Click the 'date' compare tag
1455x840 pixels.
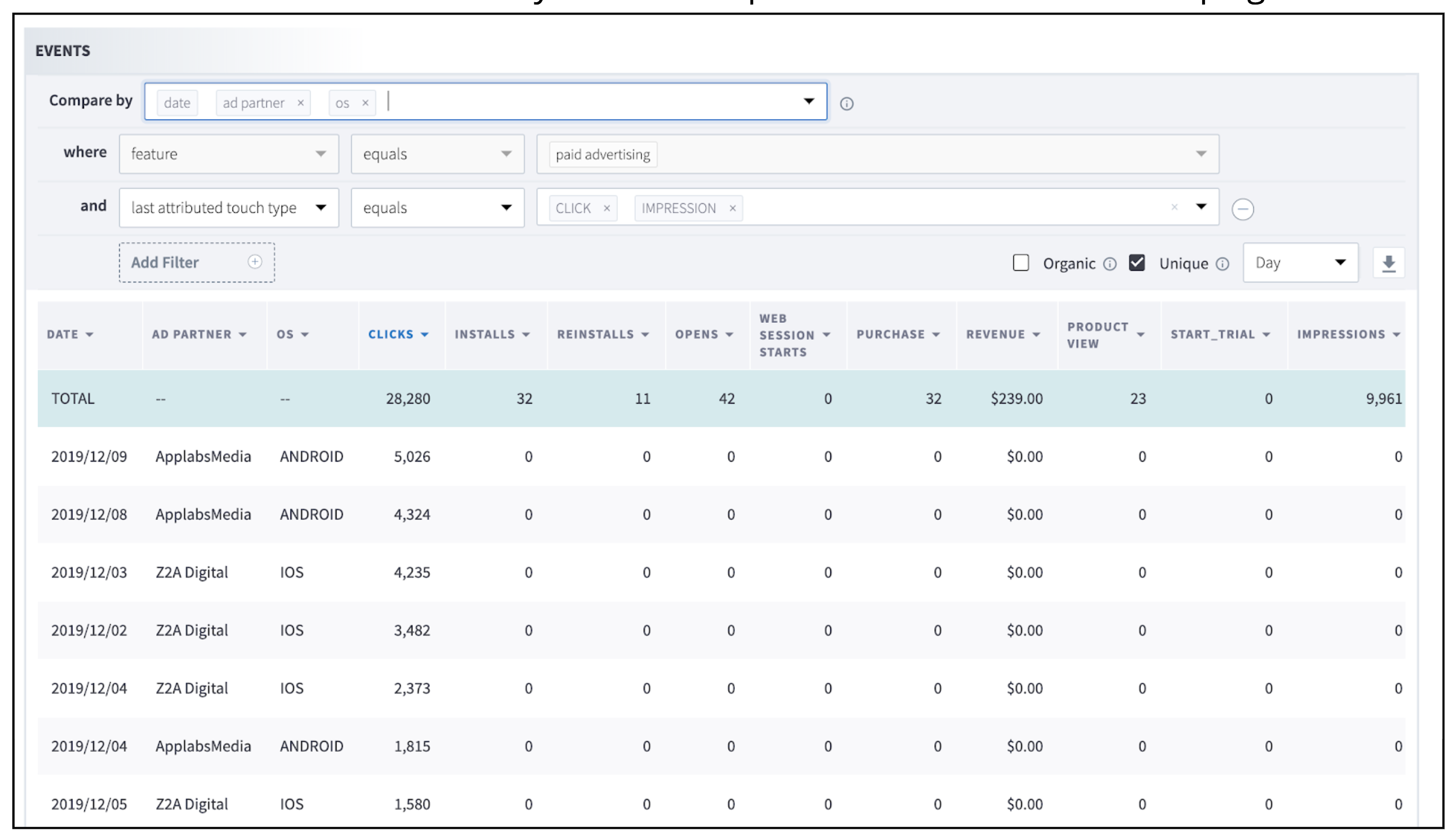point(176,103)
